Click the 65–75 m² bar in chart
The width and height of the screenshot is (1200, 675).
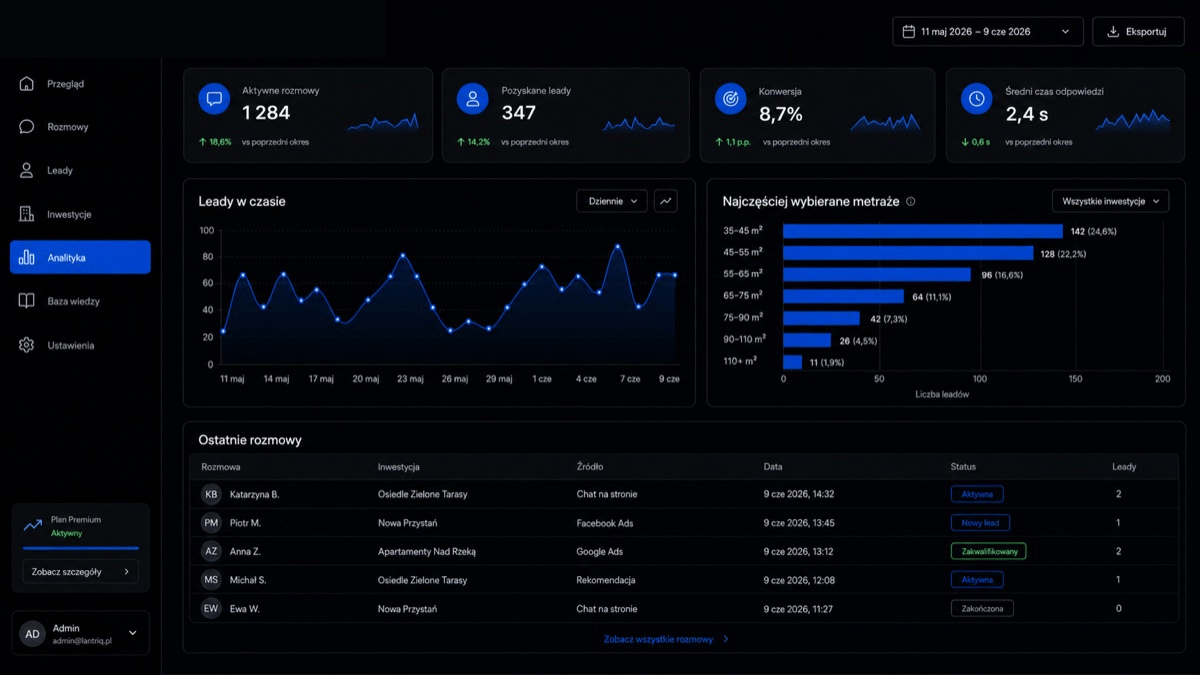pyautogui.click(x=844, y=296)
